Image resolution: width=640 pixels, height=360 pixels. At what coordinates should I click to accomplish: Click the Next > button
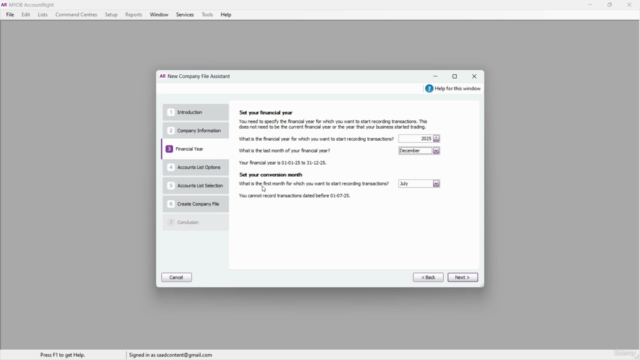tap(462, 278)
